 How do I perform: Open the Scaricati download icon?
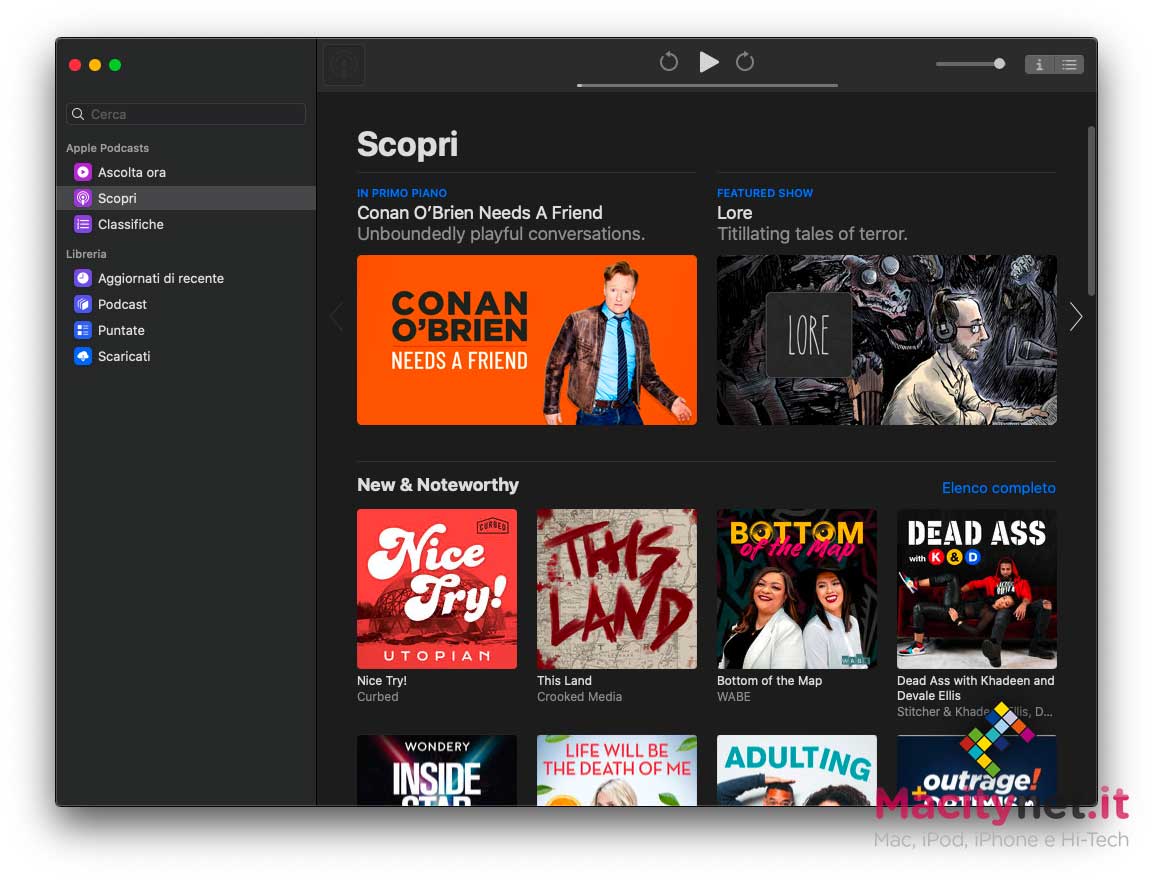83,356
